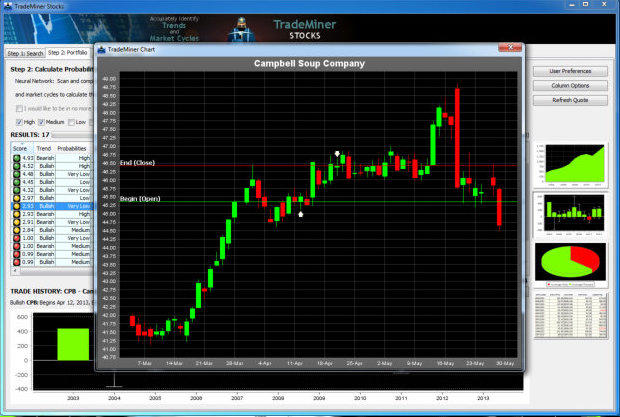Click the green status light beside score 4.48
Image resolution: width=620 pixels, height=417 pixels.
coord(17,174)
